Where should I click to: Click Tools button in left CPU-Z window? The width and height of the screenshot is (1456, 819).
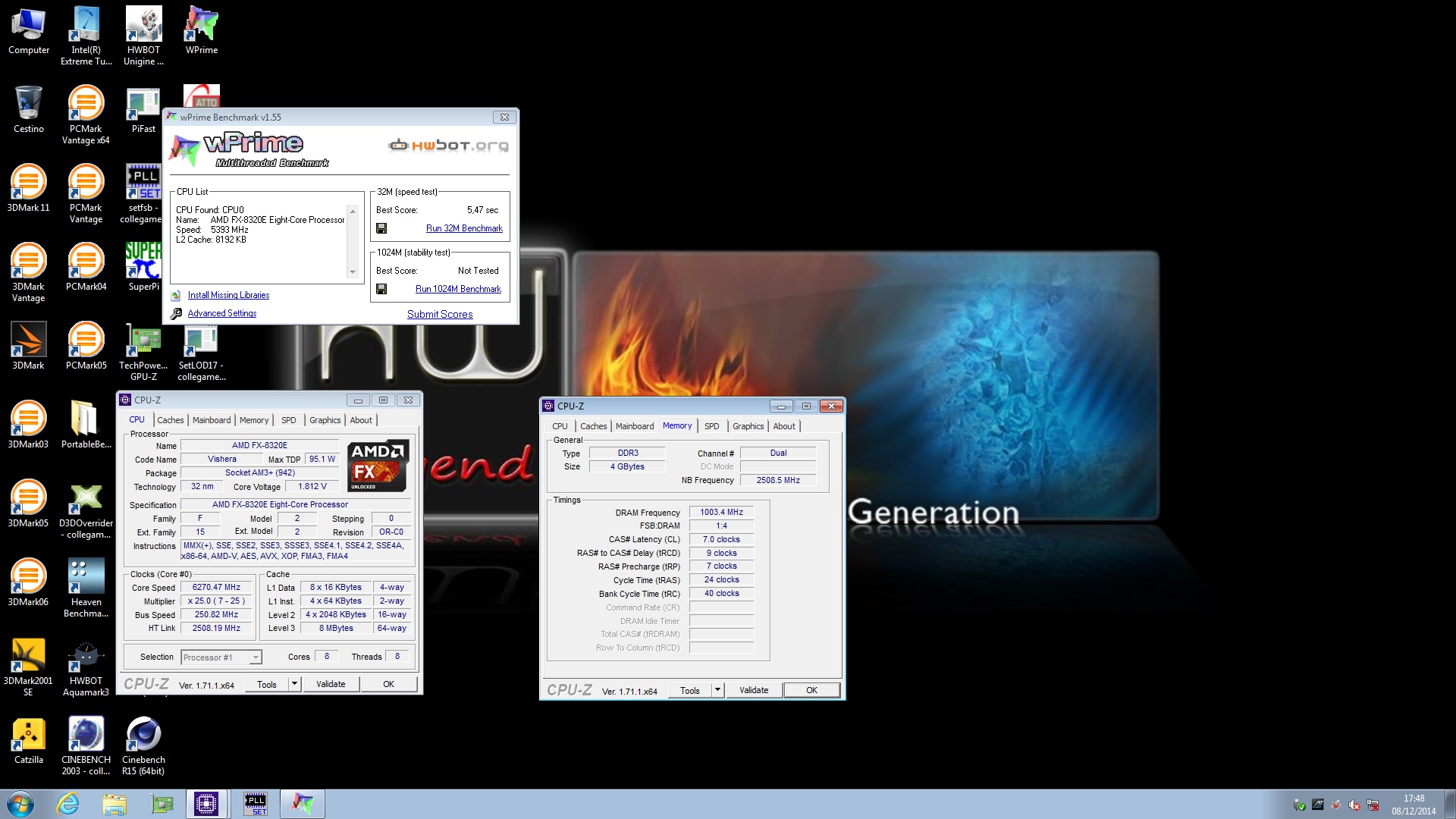[267, 684]
